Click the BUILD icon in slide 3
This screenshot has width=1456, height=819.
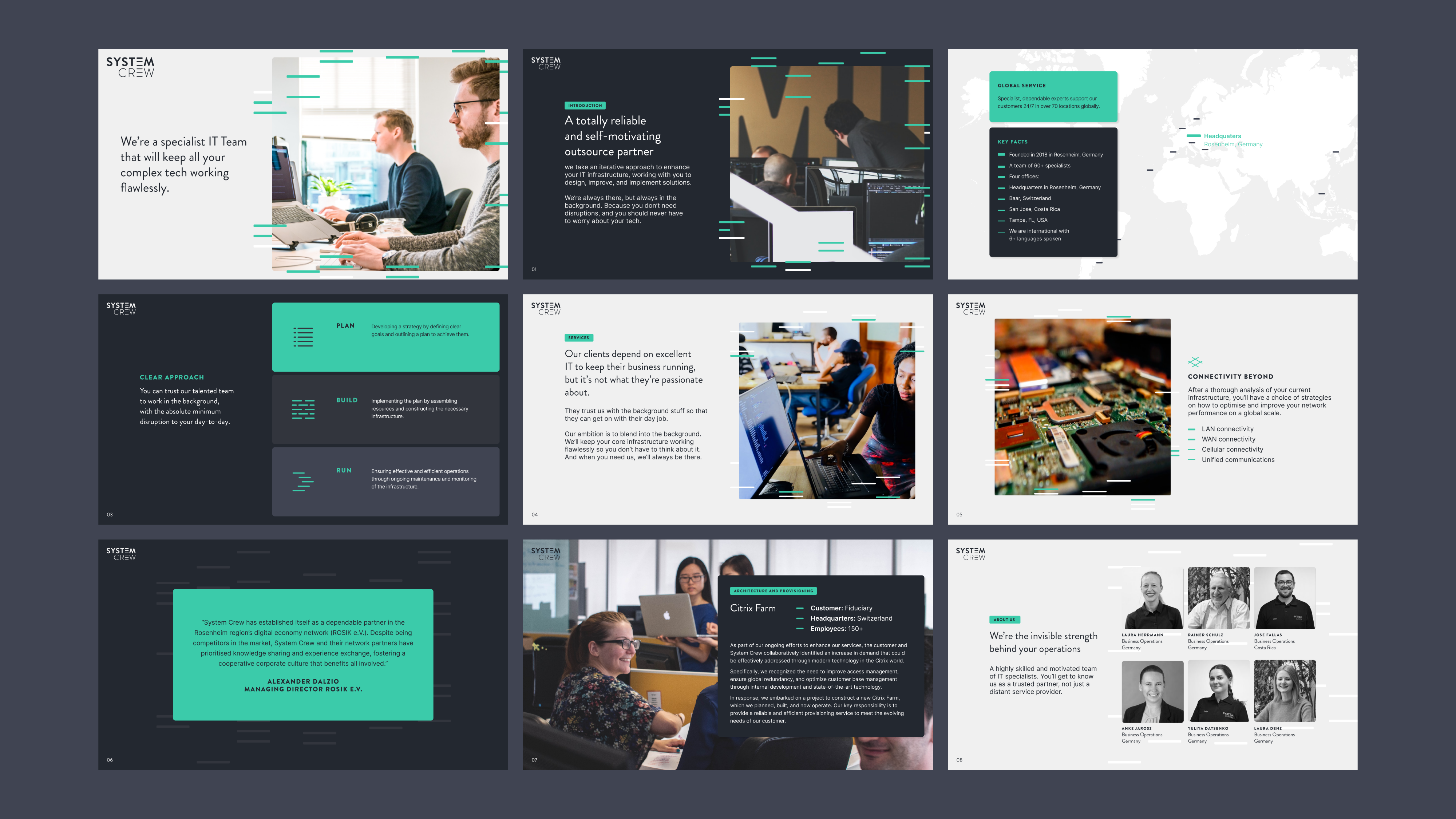point(302,408)
